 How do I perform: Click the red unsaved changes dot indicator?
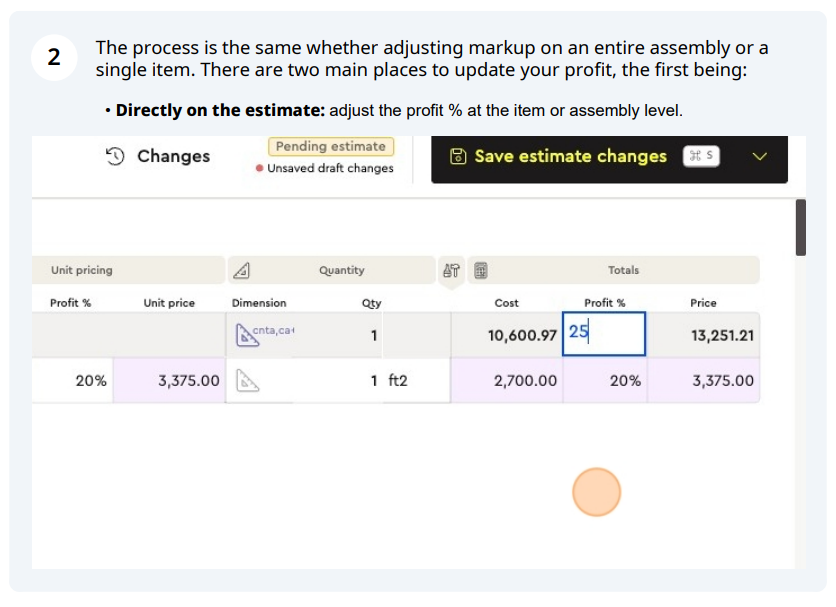pyautogui.click(x=260, y=169)
